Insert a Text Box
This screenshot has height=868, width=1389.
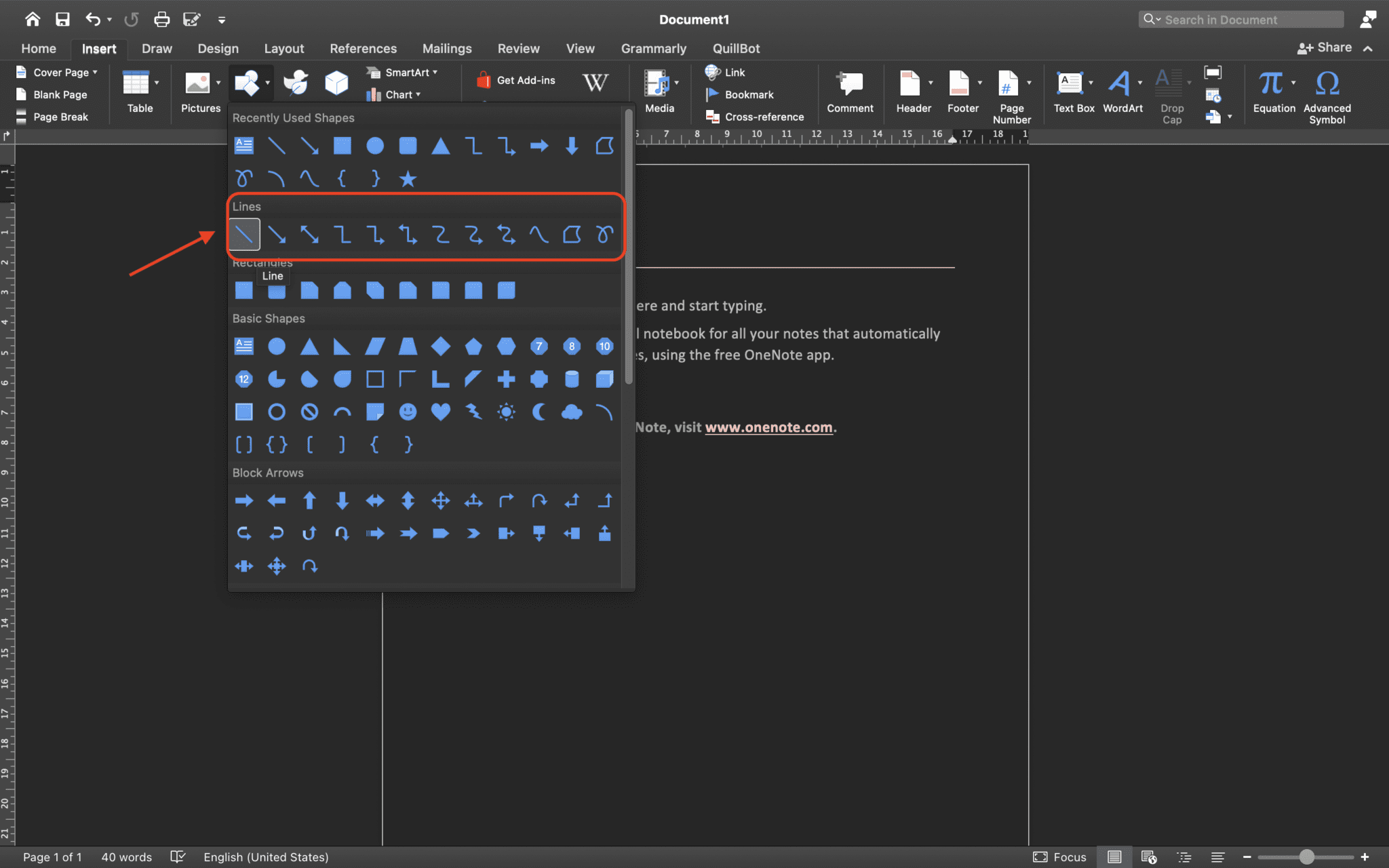click(x=1073, y=88)
